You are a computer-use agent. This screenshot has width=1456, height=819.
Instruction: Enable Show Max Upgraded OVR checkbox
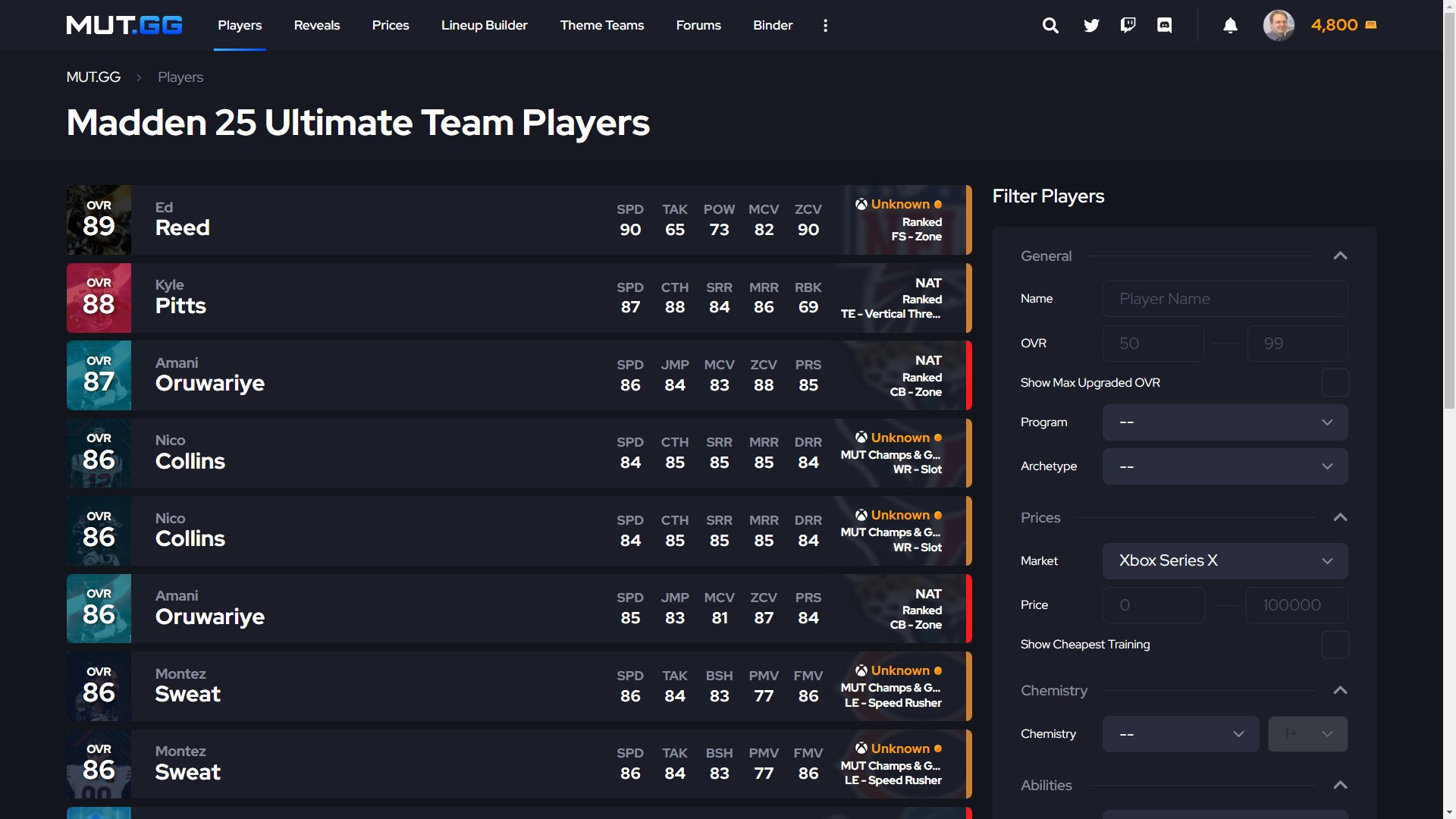[1335, 383]
